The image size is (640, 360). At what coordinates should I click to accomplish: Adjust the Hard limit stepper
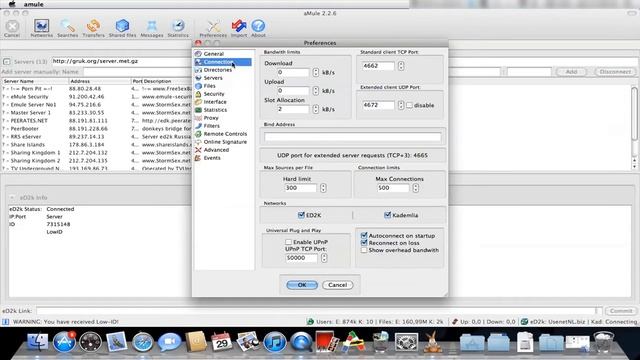[x=323, y=188]
